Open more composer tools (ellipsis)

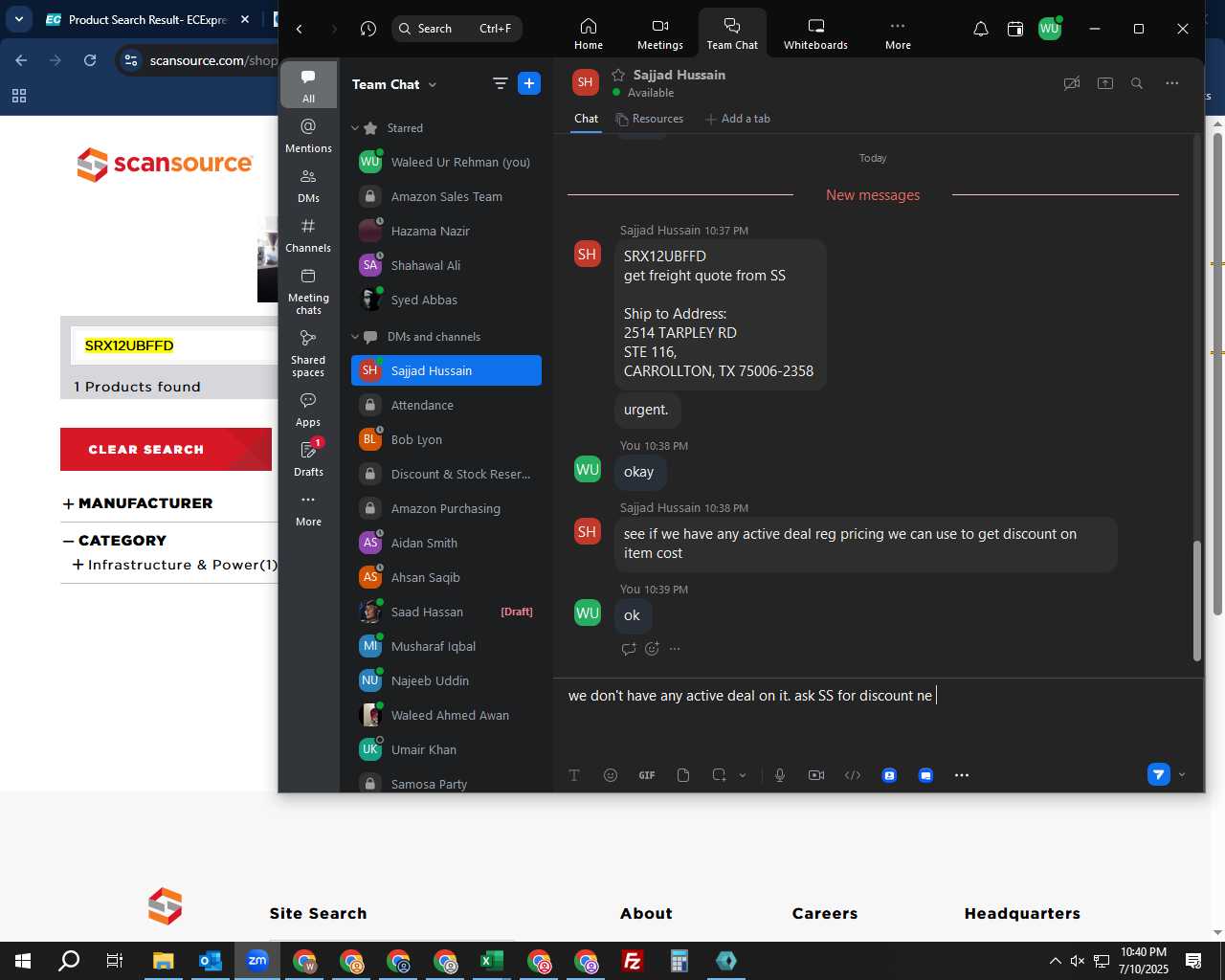tap(962, 775)
